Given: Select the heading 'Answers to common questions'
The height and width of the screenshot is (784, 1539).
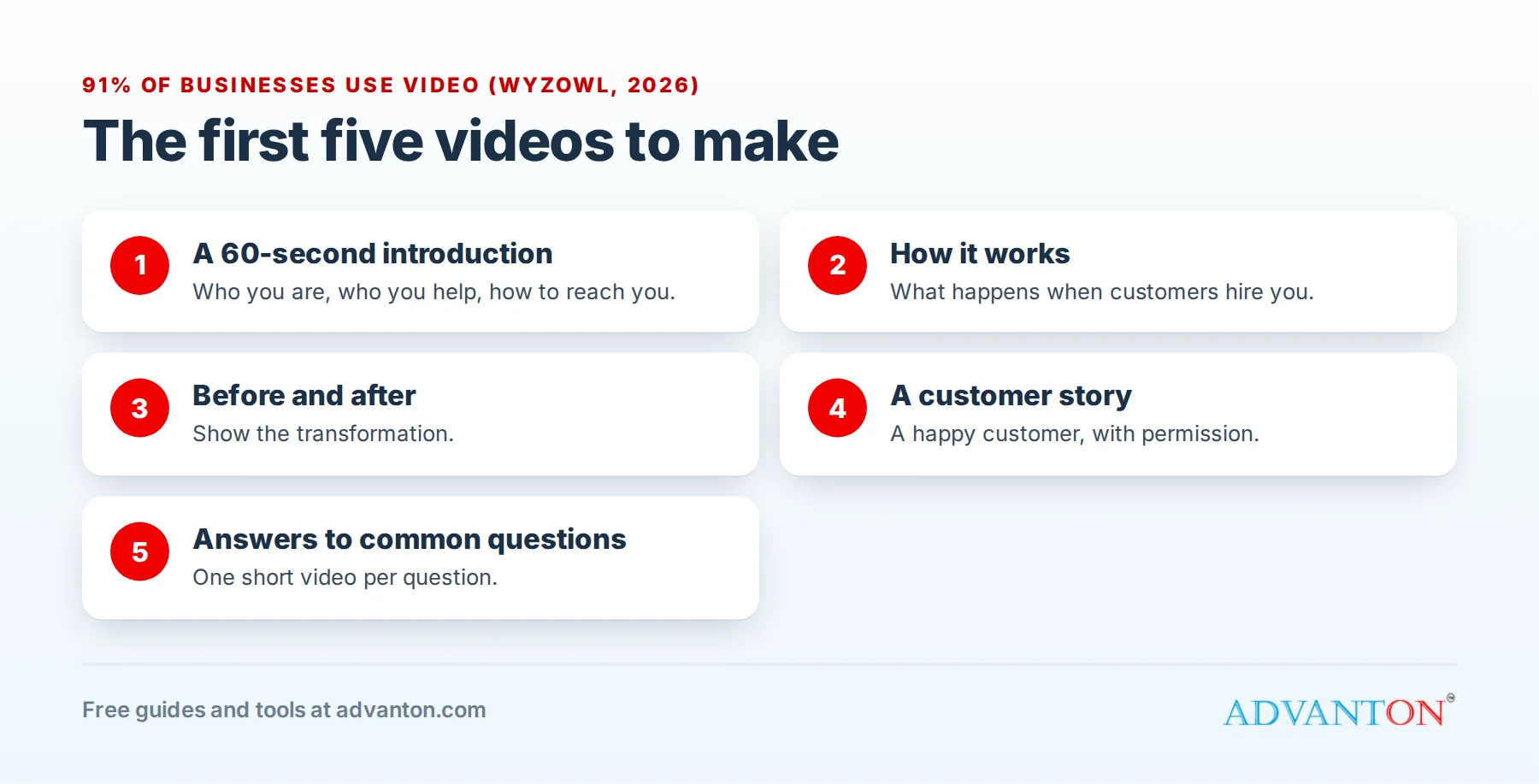Looking at the screenshot, I should pyautogui.click(x=410, y=539).
